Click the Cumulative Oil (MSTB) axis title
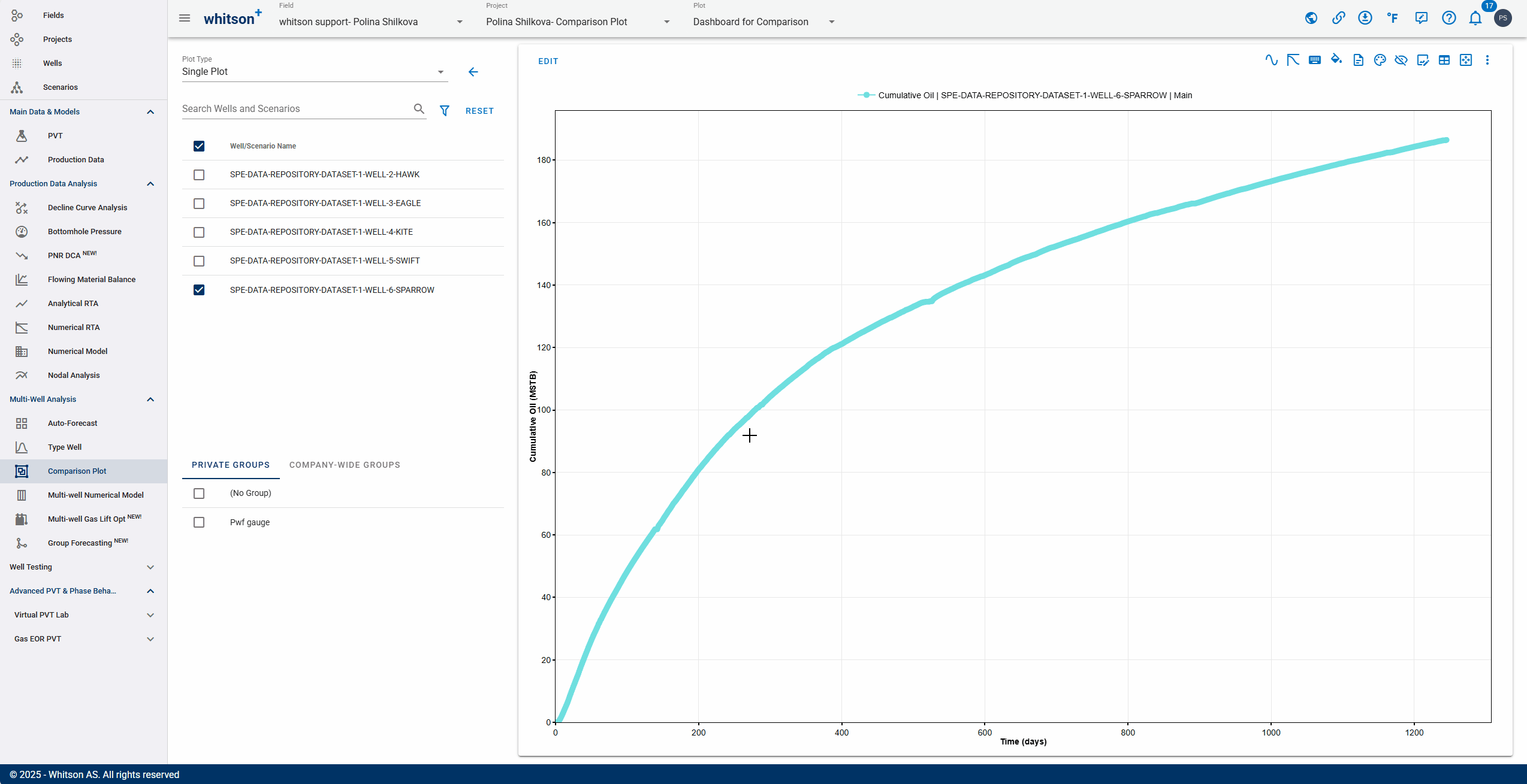 533,417
